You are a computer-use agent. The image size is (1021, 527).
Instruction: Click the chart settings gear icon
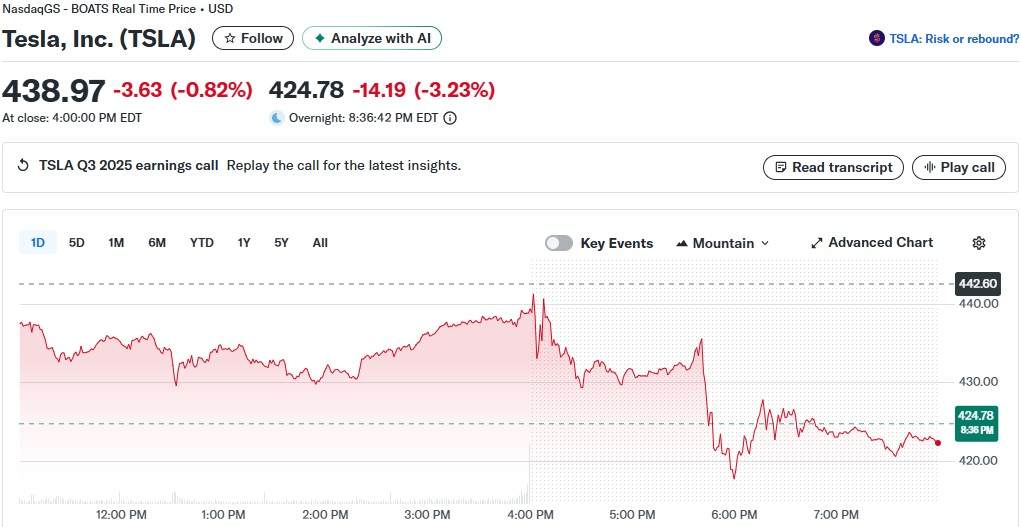[x=979, y=243]
